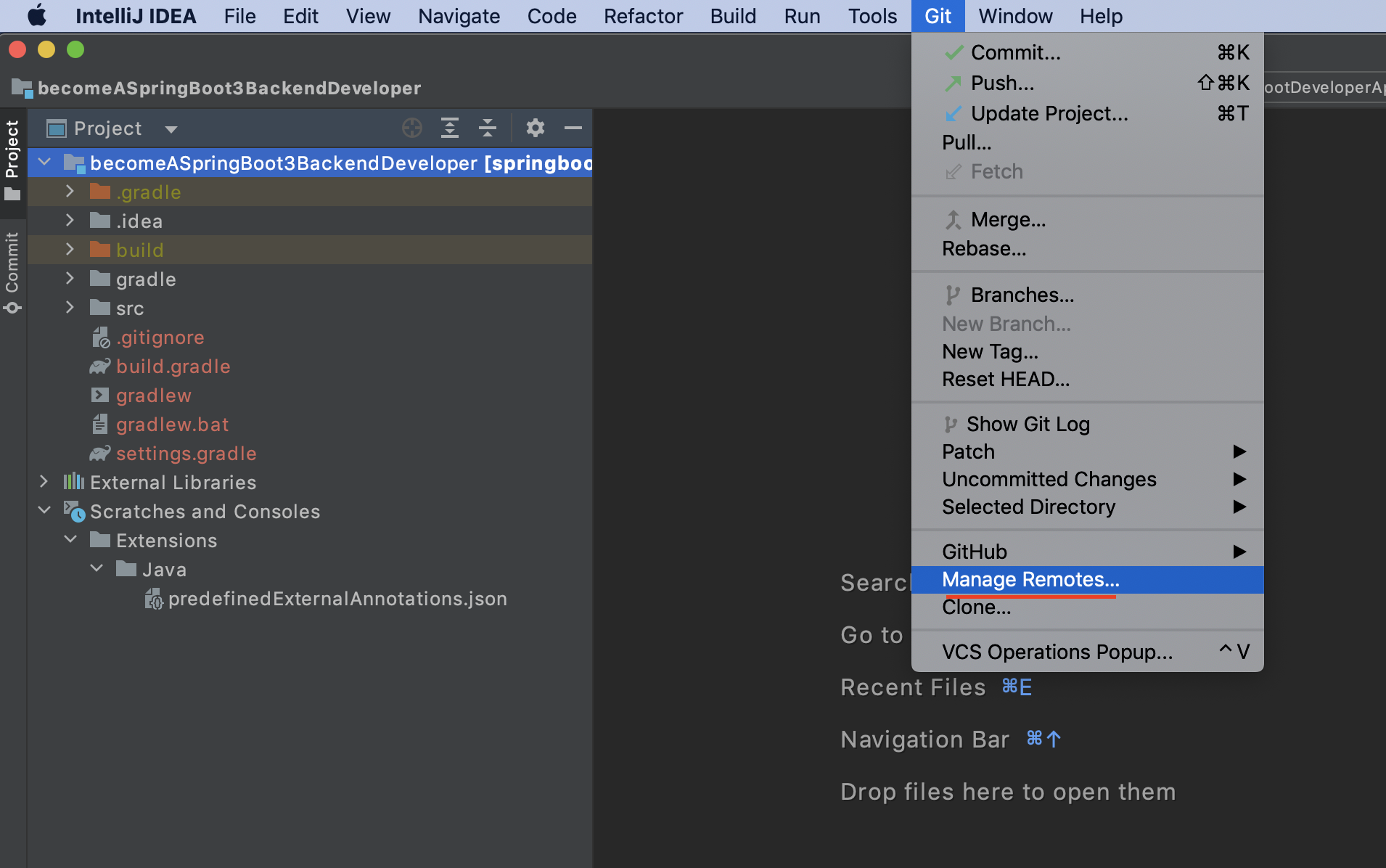Screen dimensions: 1386x868
Task: Select the .gitignore file row
Action: tap(310, 337)
